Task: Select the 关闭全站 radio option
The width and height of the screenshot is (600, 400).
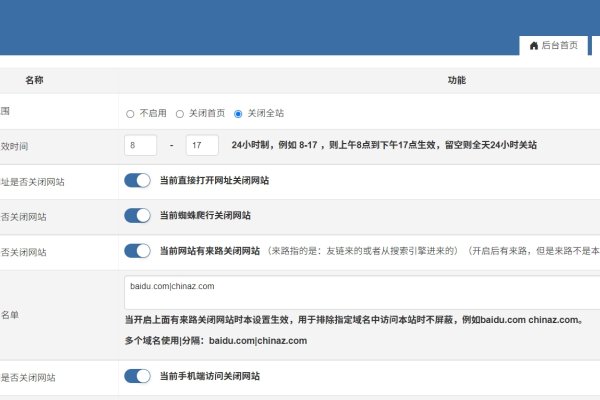Action: (238, 114)
